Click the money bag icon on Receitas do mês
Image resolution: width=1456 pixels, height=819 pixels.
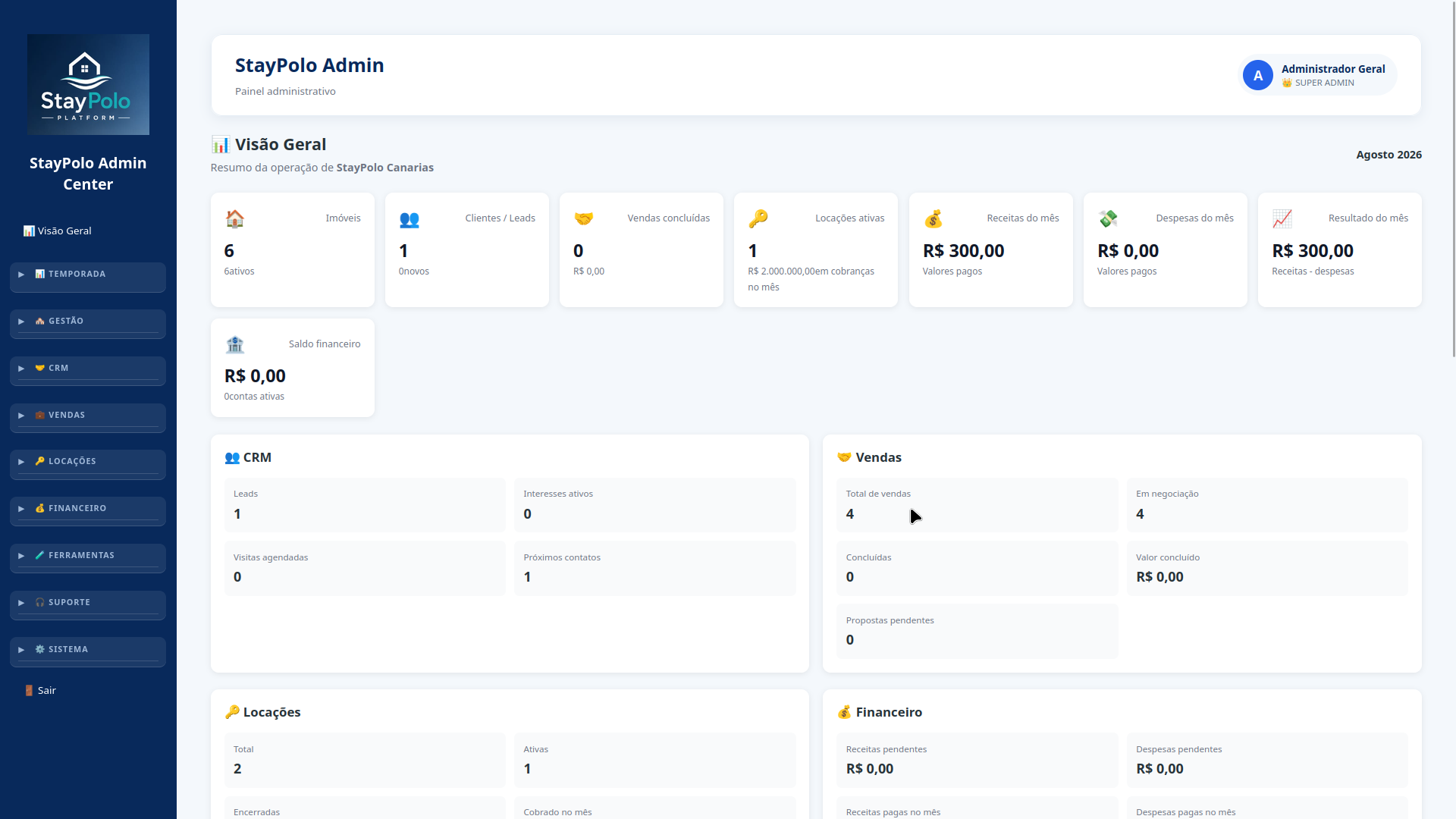tap(934, 219)
